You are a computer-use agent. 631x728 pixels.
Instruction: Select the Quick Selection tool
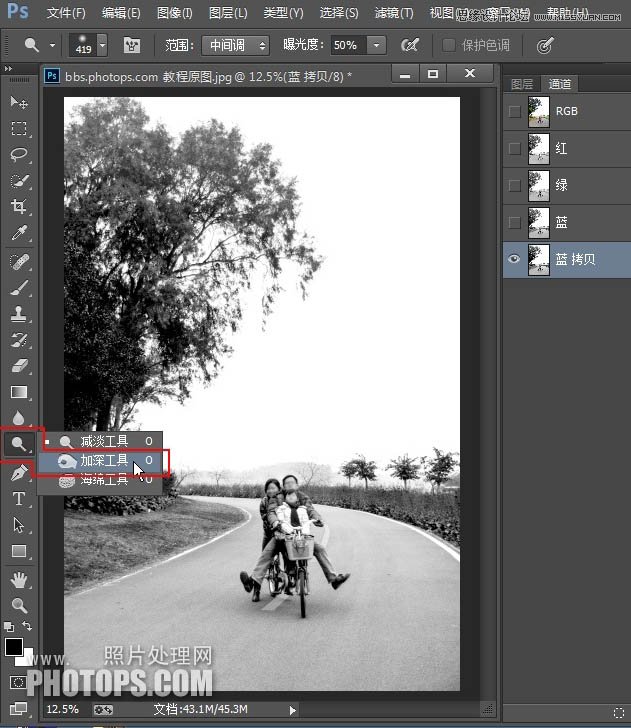[19, 181]
